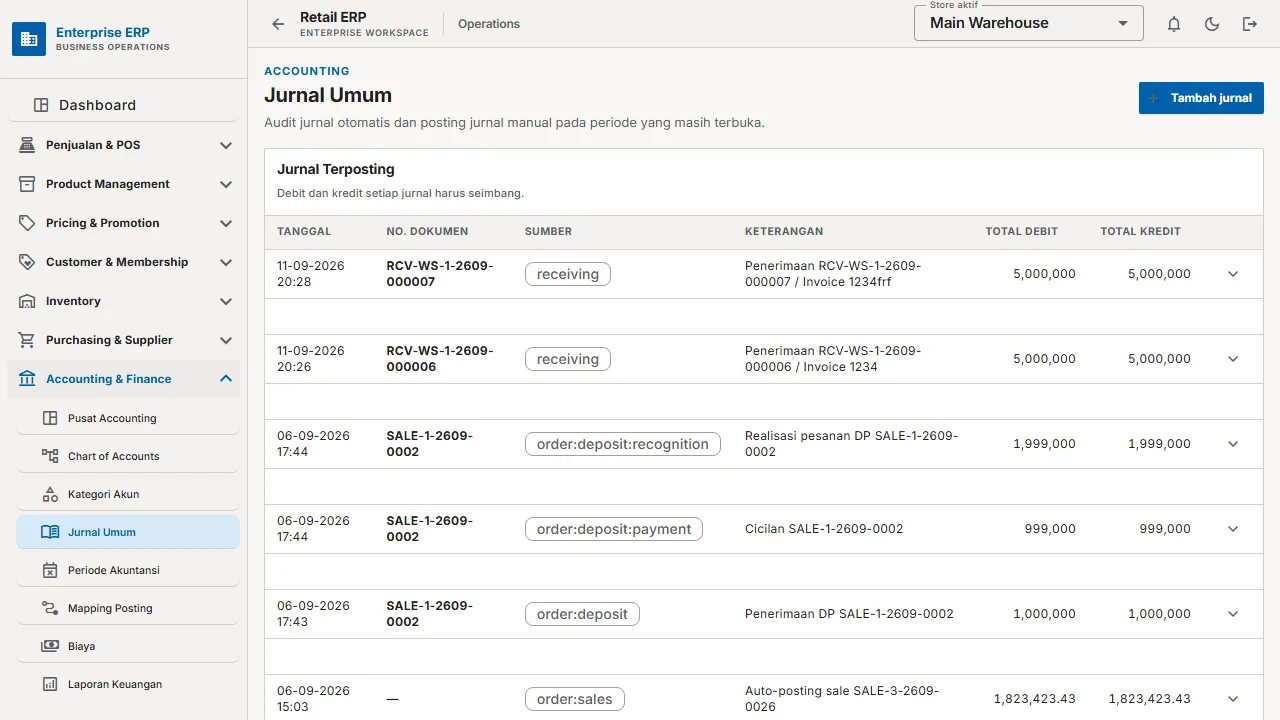The width and height of the screenshot is (1280, 720).
Task: Click the Product Management box icon
Action: pyautogui.click(x=27, y=184)
